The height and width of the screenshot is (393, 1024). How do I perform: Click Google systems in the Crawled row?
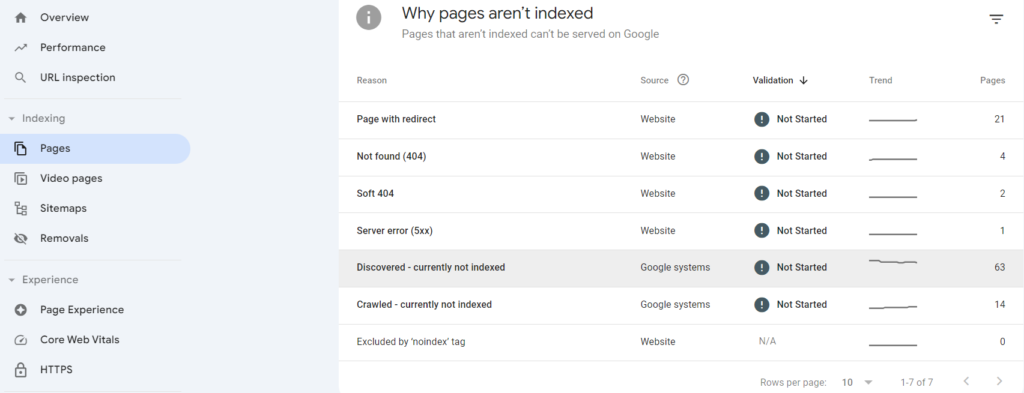675,305
